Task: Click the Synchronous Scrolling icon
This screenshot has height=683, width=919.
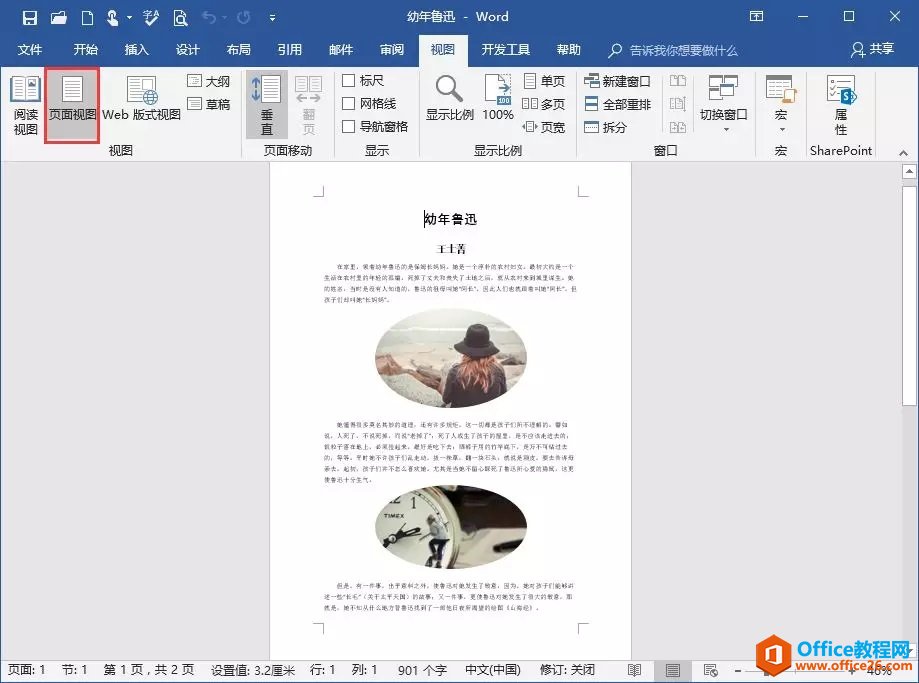Action: 678,104
